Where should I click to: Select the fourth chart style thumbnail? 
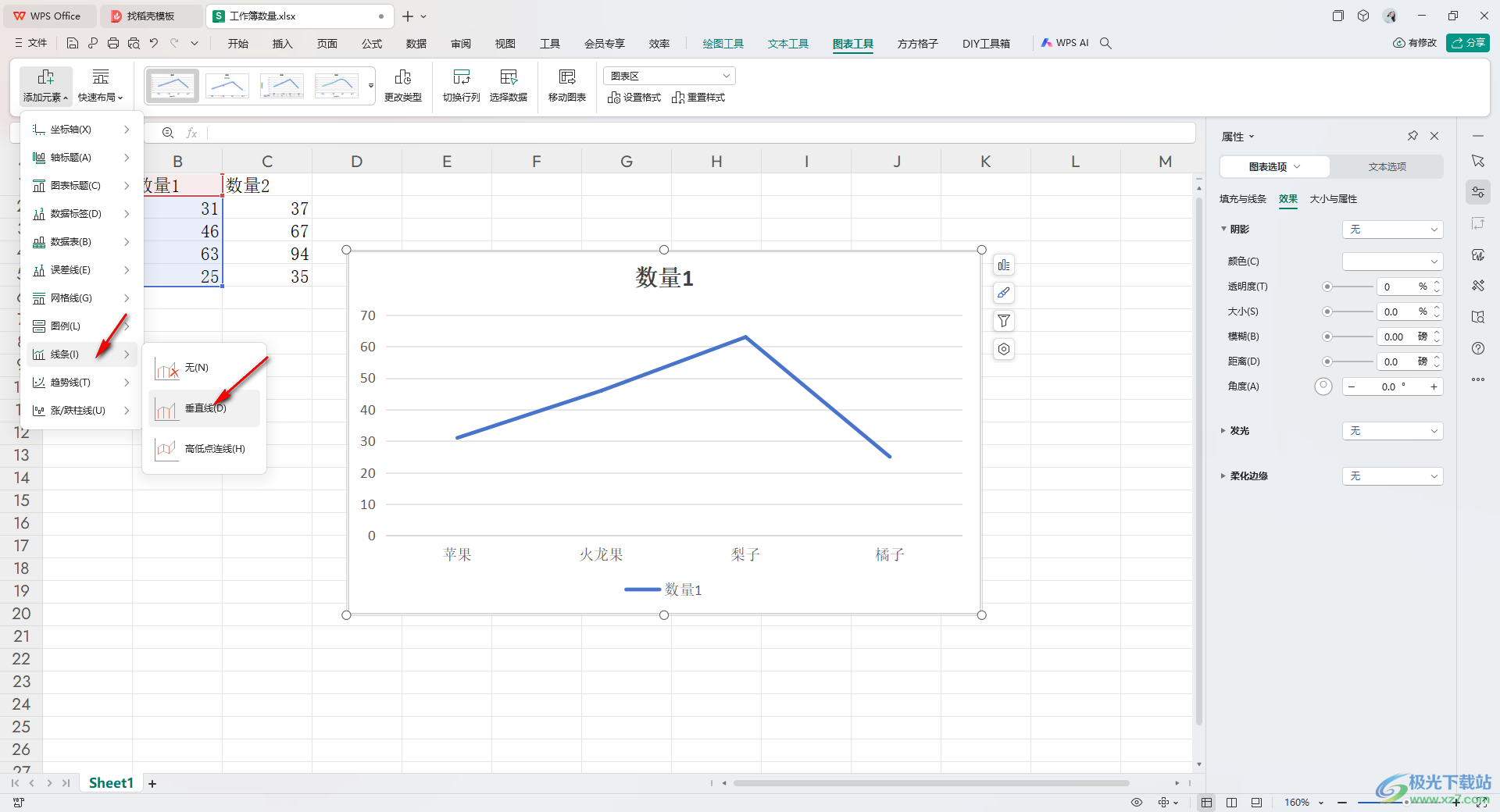(337, 85)
